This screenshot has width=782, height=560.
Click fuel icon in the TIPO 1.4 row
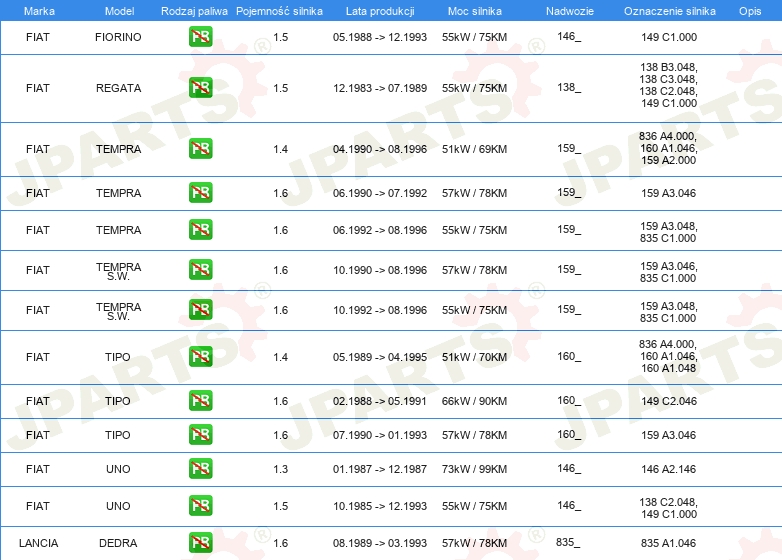click(200, 357)
